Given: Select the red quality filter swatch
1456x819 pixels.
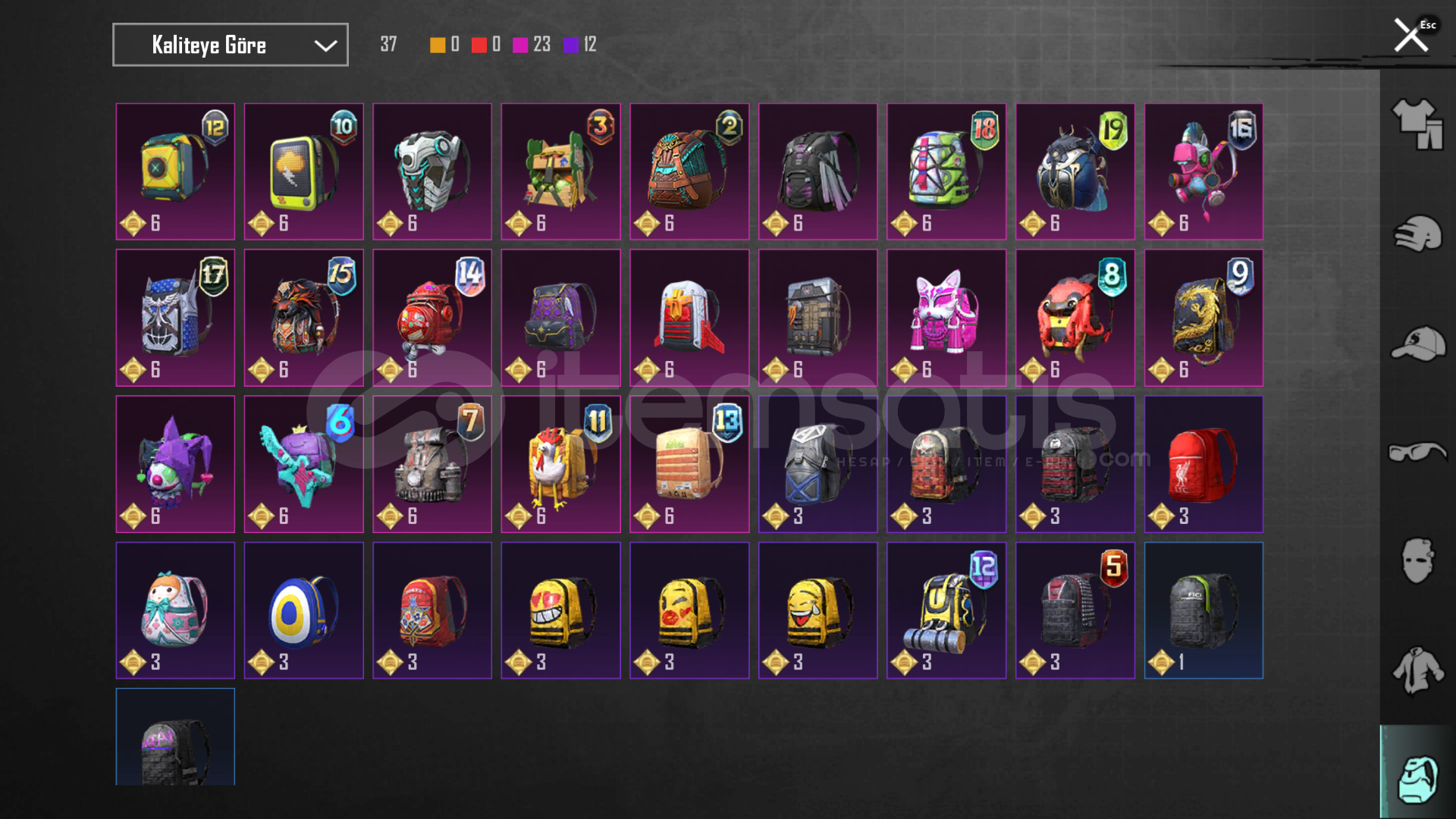Looking at the screenshot, I should (x=479, y=45).
